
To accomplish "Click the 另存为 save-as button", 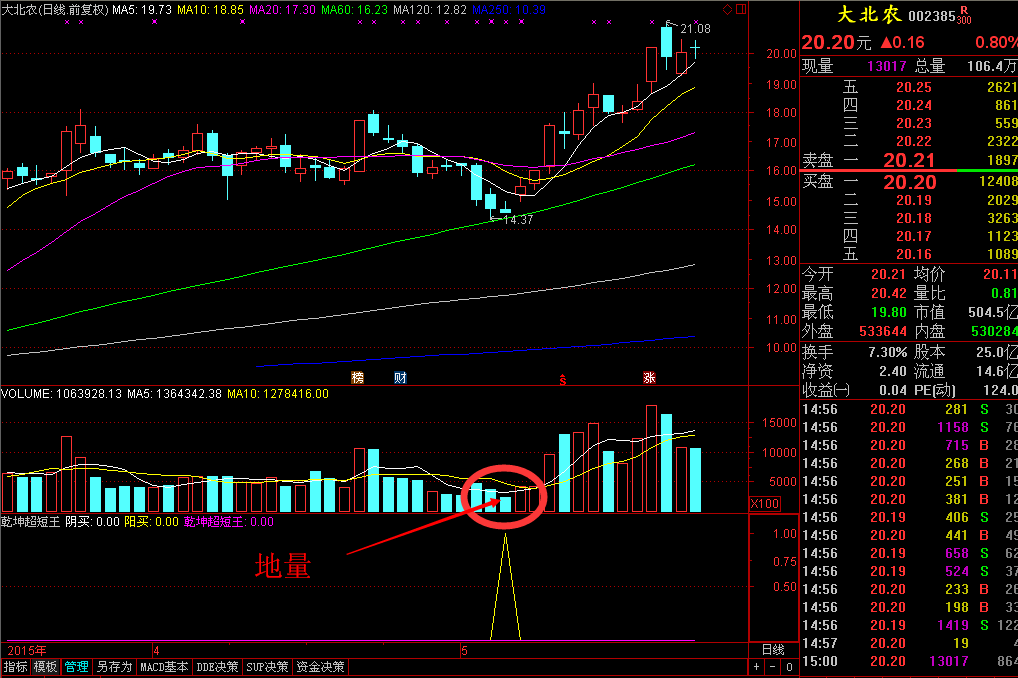I will (114, 666).
